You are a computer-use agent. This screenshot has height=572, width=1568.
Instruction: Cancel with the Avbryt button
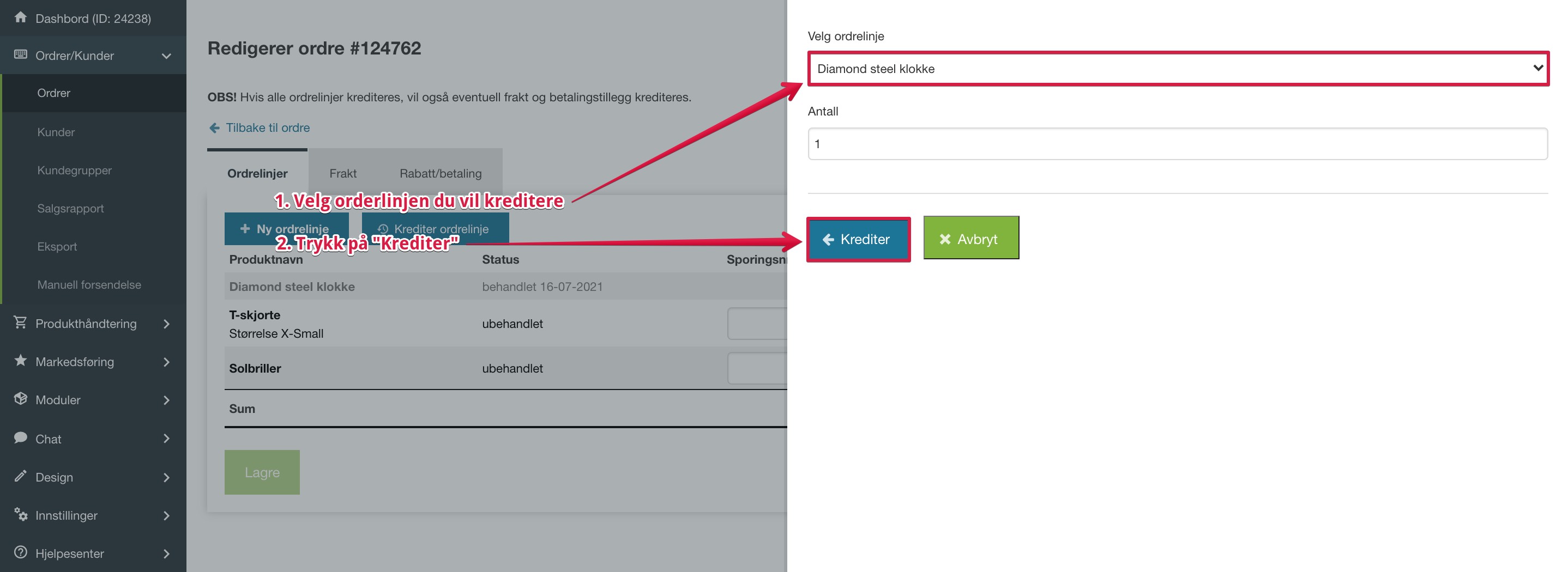(971, 238)
